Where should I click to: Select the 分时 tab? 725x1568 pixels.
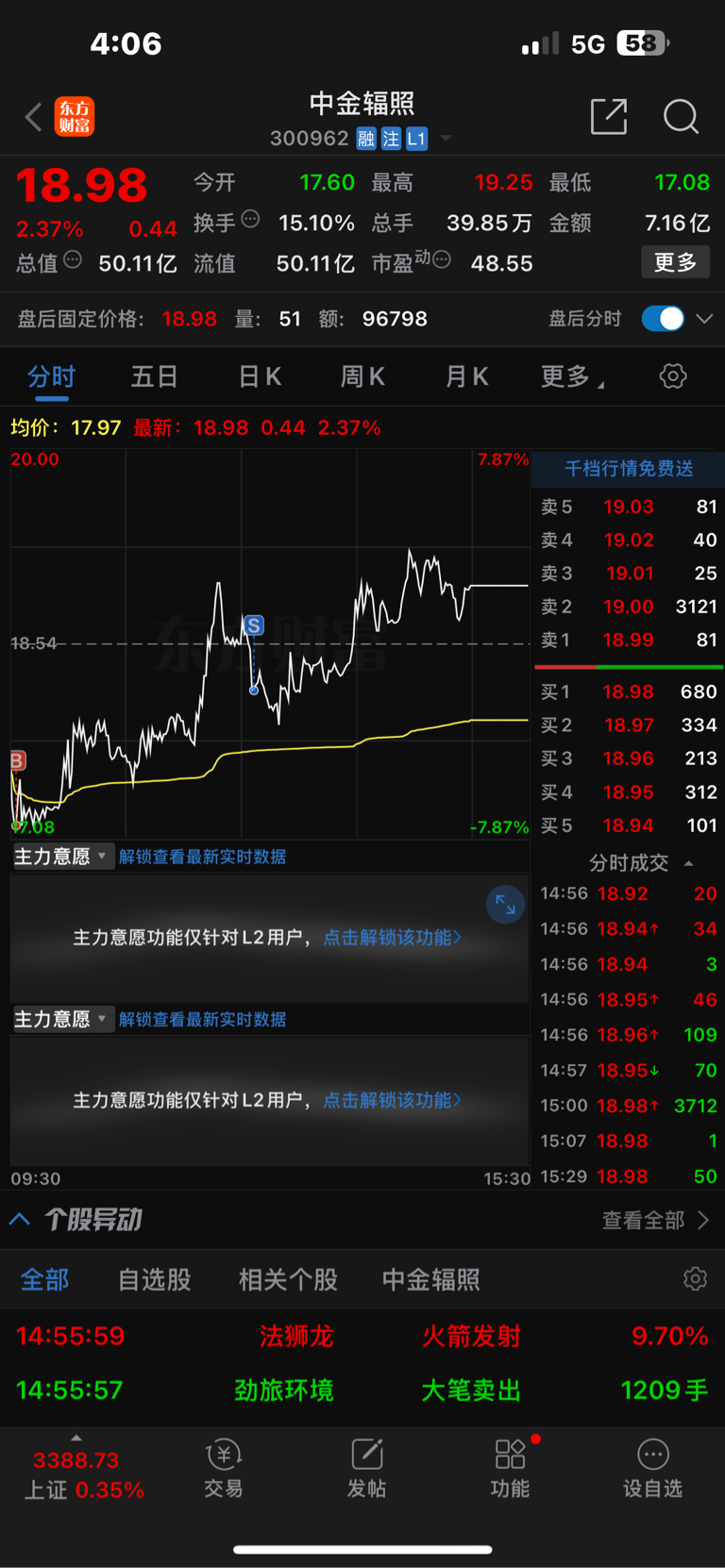tap(51, 377)
